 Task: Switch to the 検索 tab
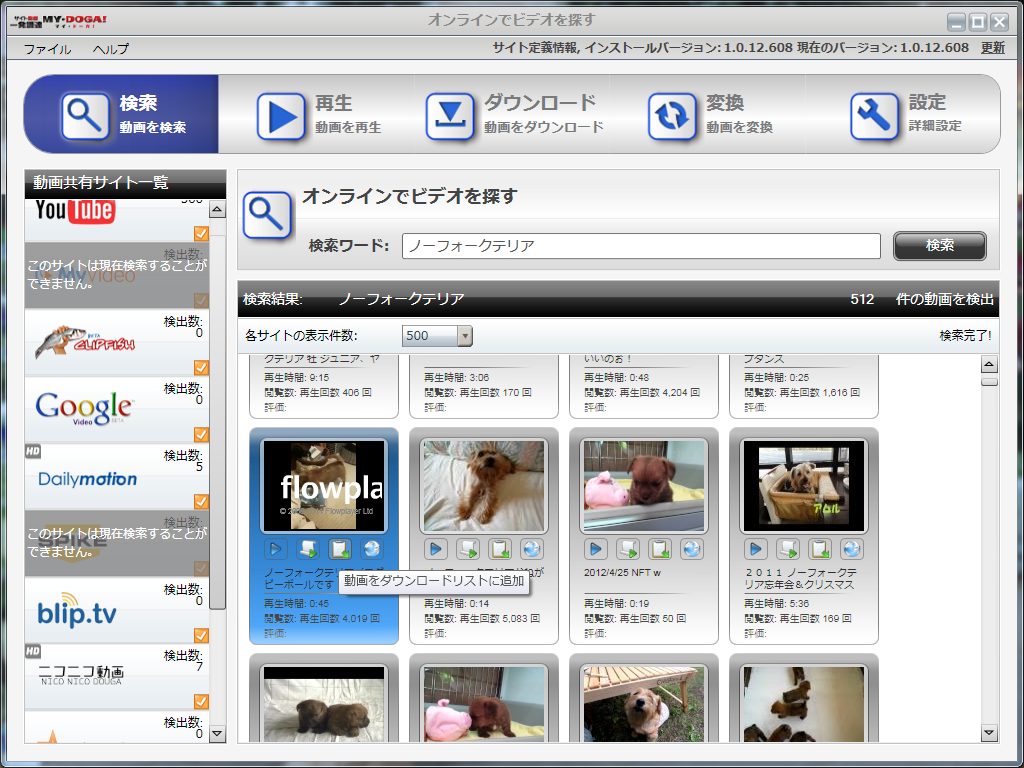(x=121, y=114)
